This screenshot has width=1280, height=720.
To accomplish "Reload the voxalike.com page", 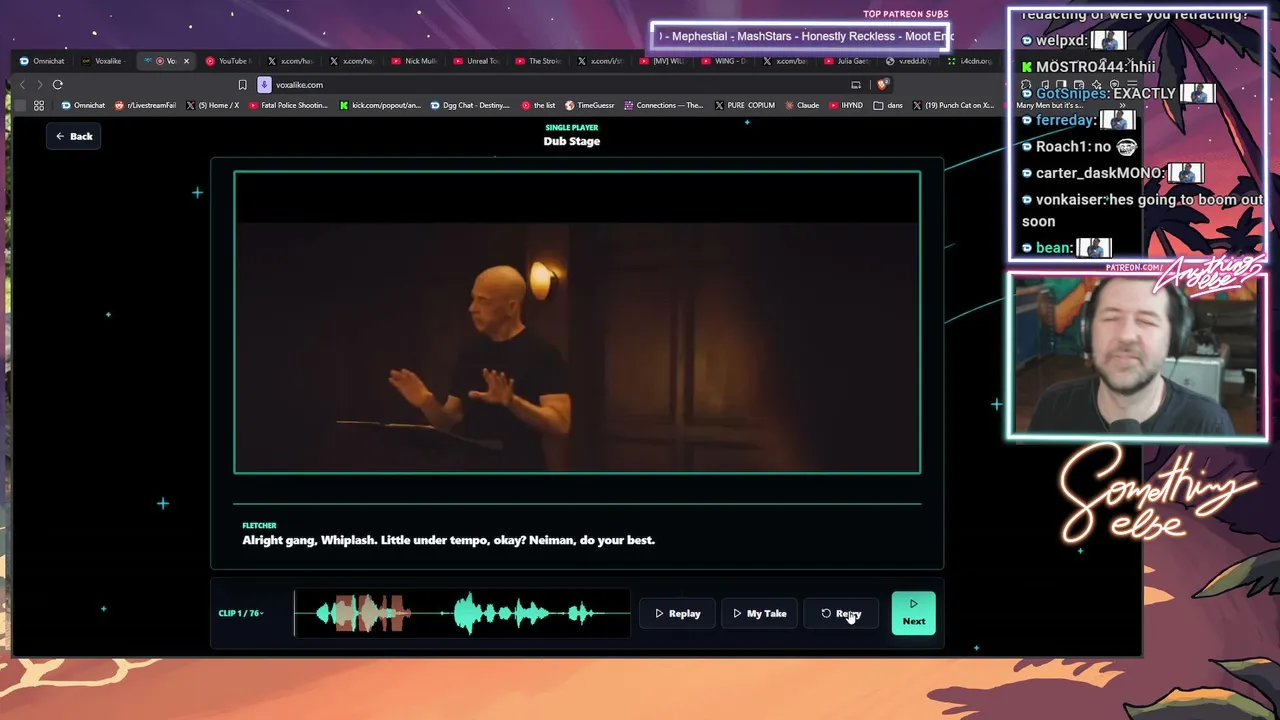I will coord(58,85).
